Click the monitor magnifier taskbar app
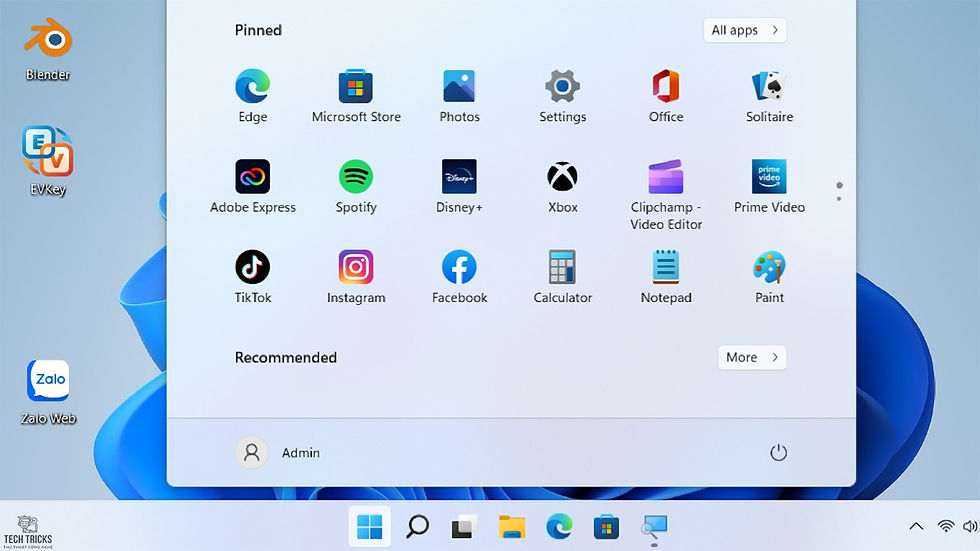Viewport: 980px width, 551px height. (x=654, y=527)
